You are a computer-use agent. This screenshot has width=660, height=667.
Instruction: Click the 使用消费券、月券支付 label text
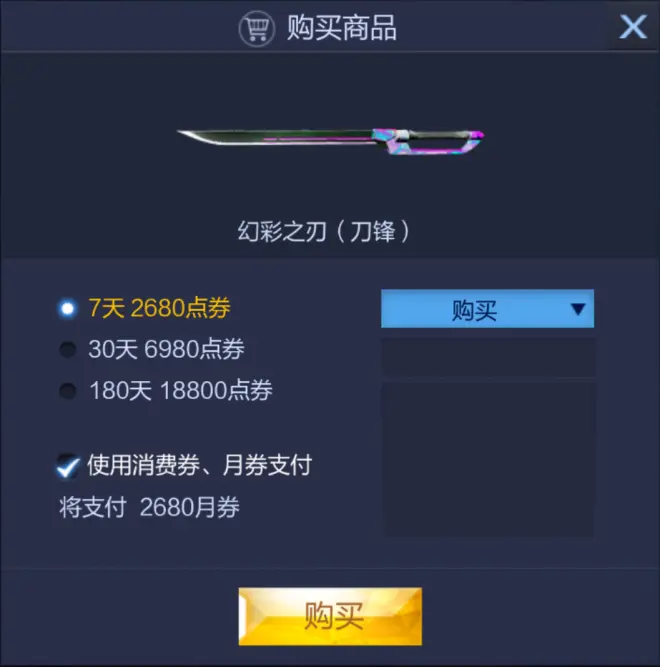tap(199, 465)
